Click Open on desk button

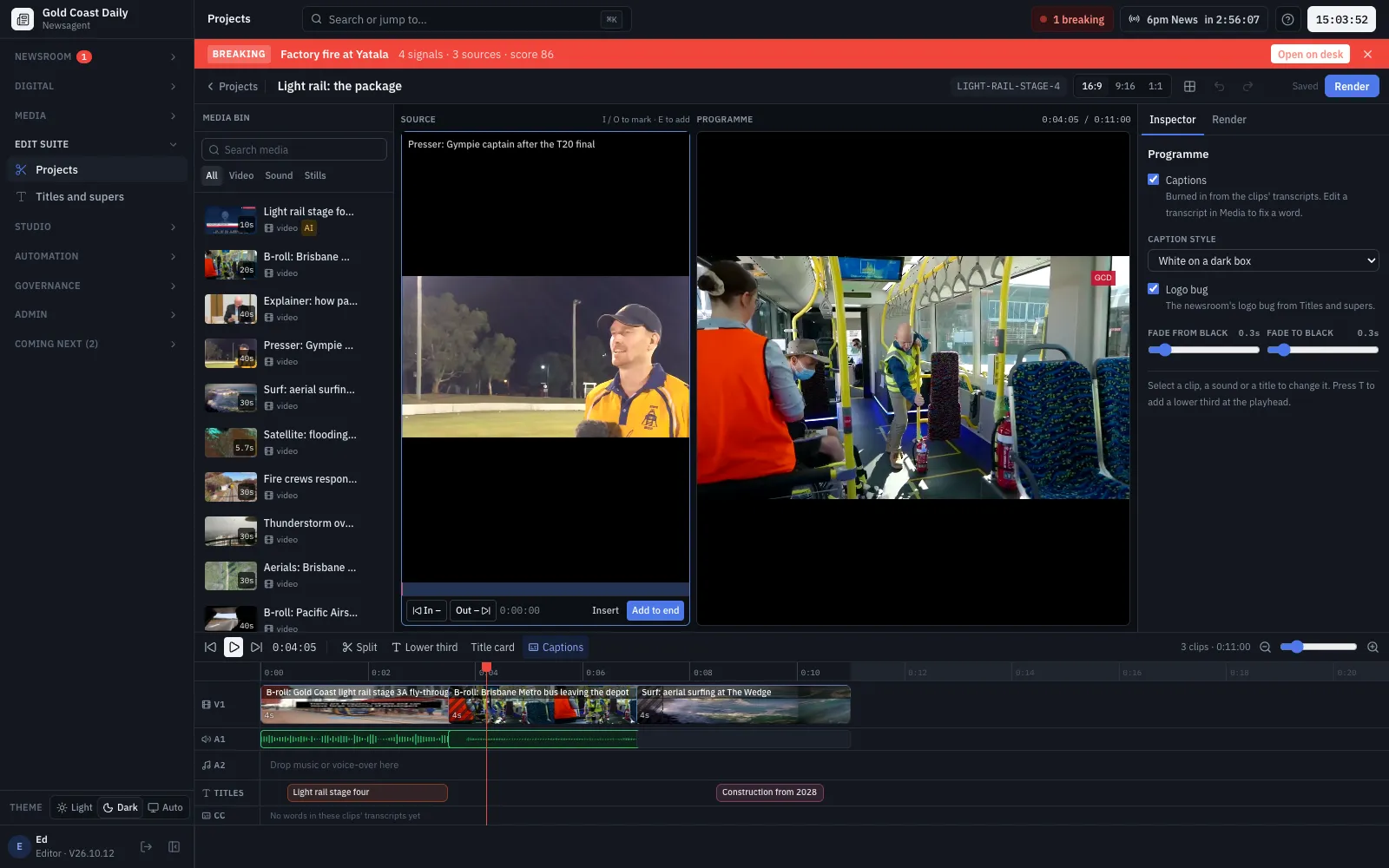pos(1310,54)
